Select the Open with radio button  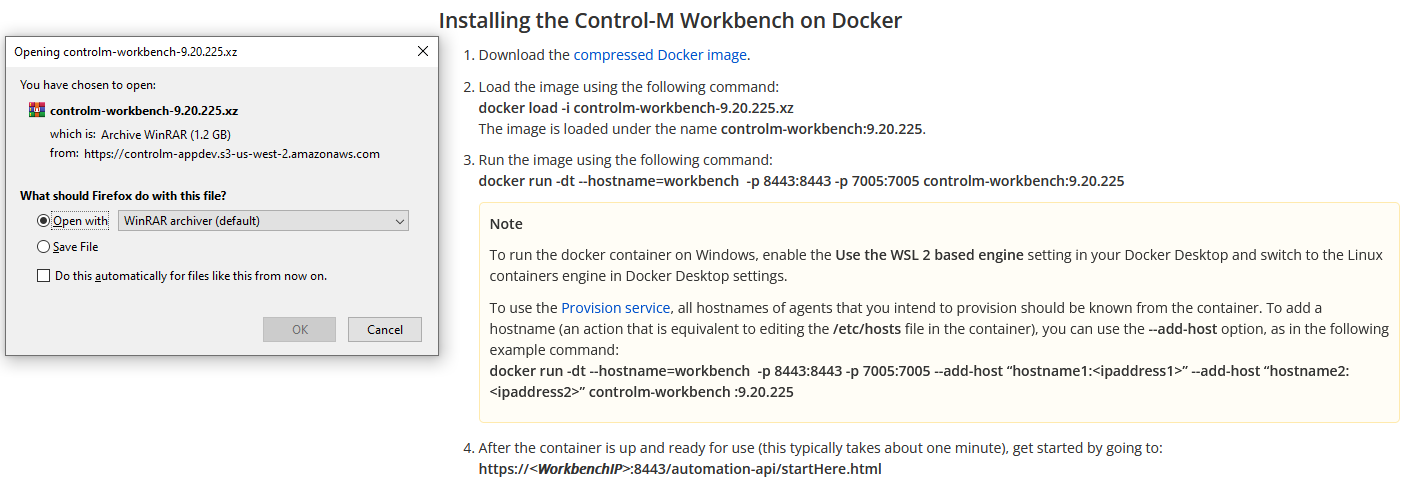[x=43, y=221]
